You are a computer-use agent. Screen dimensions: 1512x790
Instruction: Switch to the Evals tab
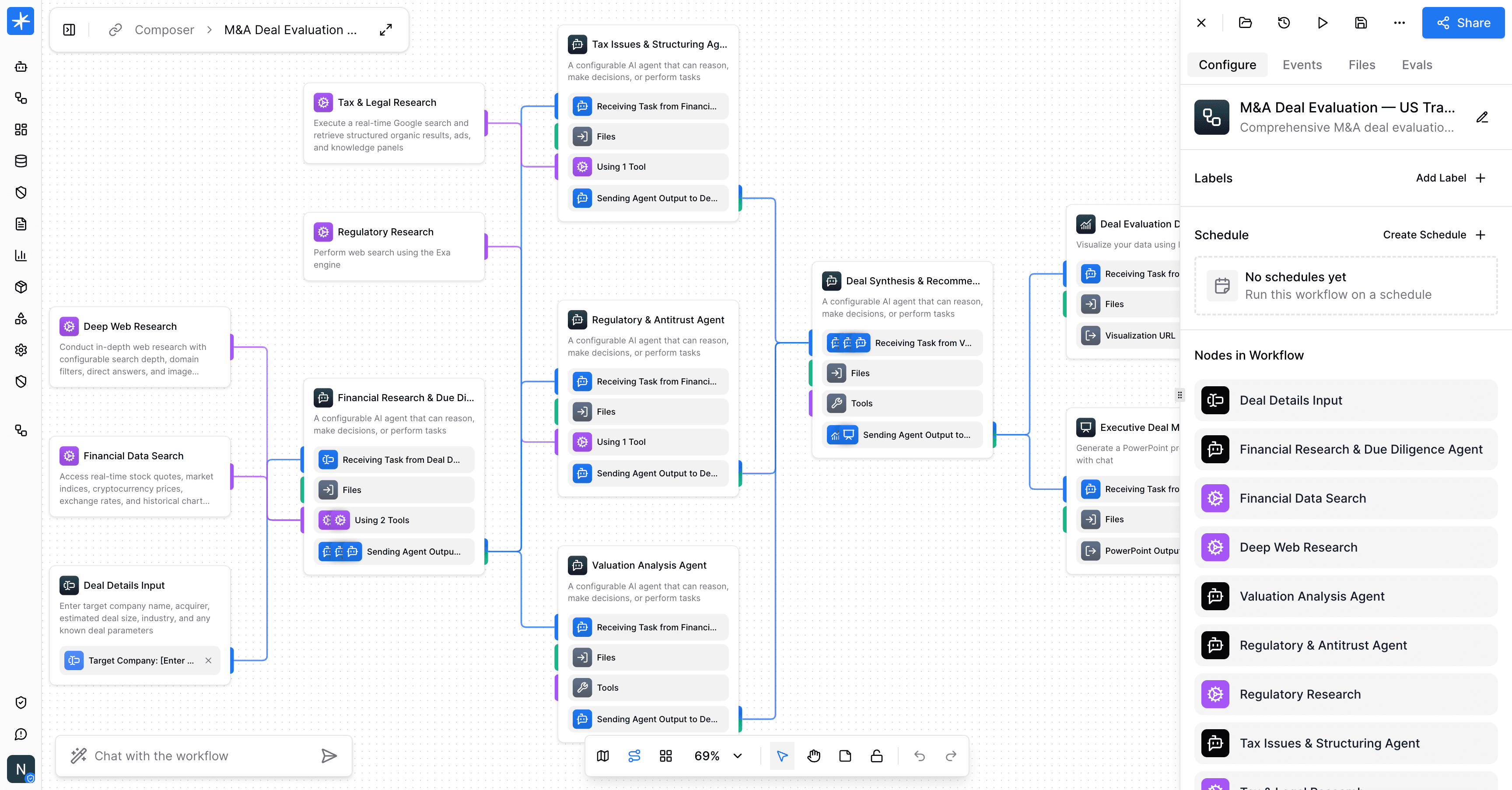click(1417, 65)
